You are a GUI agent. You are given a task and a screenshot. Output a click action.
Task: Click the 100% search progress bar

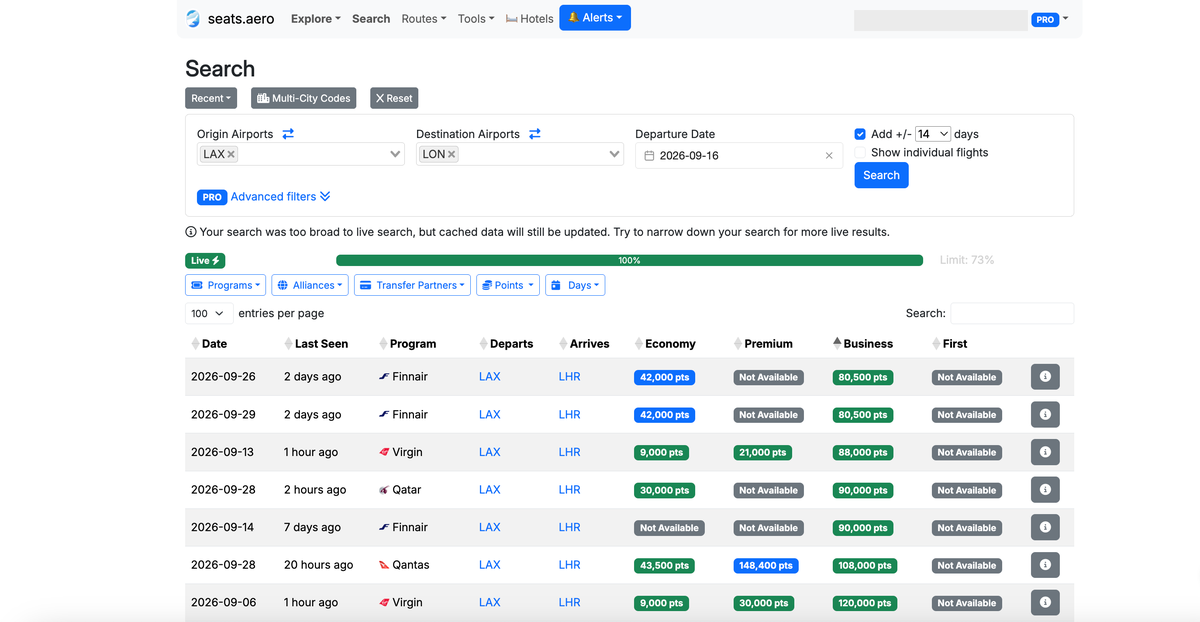[629, 261]
